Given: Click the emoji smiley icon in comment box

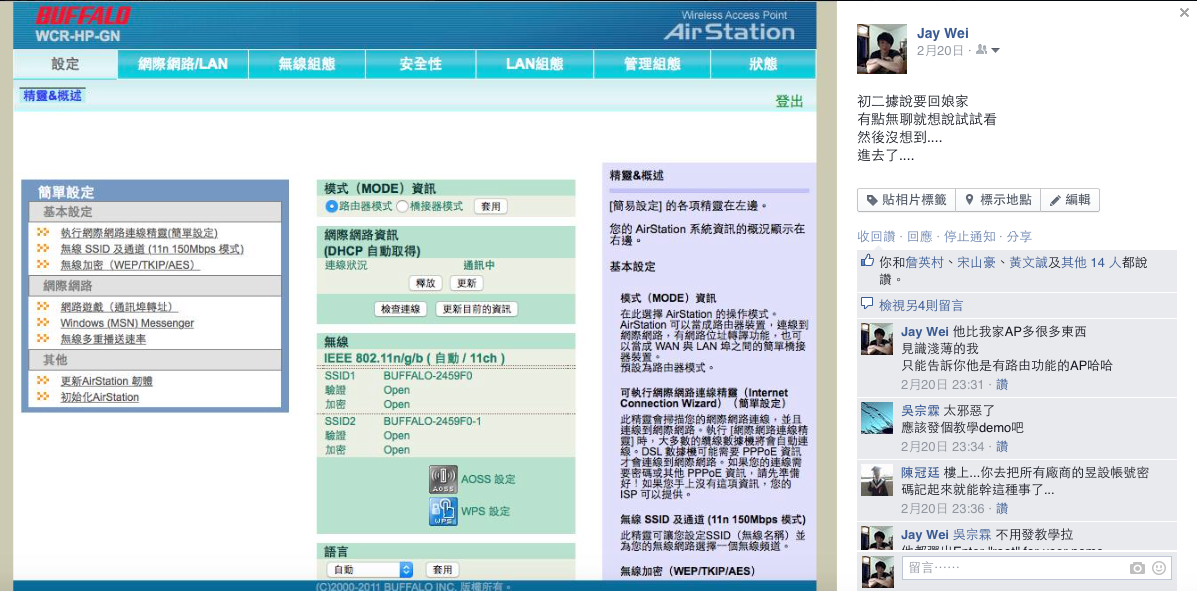Looking at the screenshot, I should click(x=1159, y=568).
